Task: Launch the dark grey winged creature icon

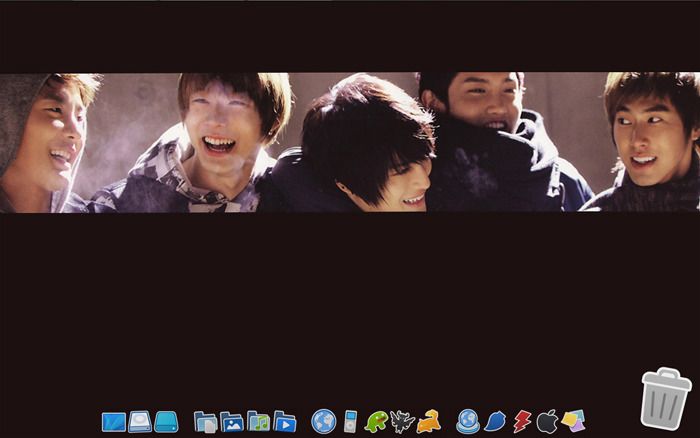Action: (x=402, y=422)
